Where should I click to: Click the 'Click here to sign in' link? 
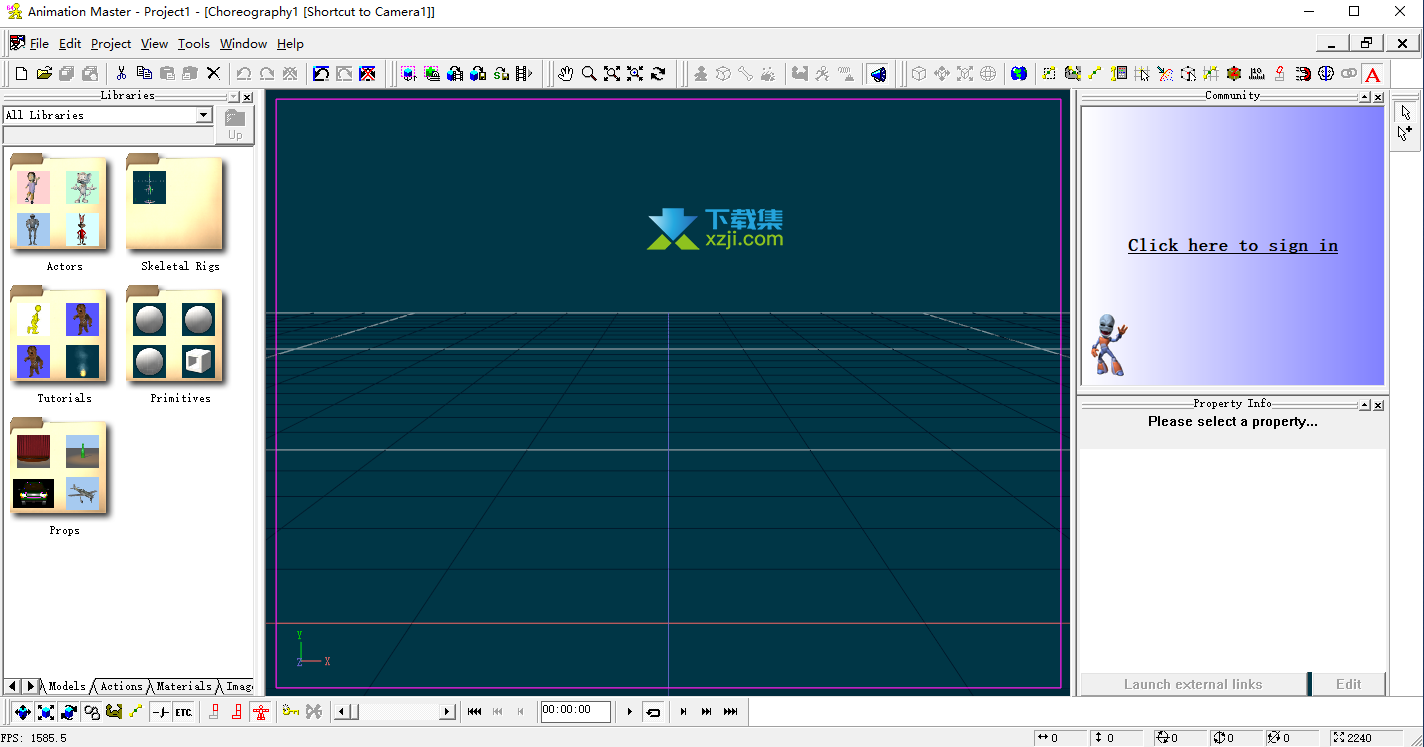[x=1232, y=246]
